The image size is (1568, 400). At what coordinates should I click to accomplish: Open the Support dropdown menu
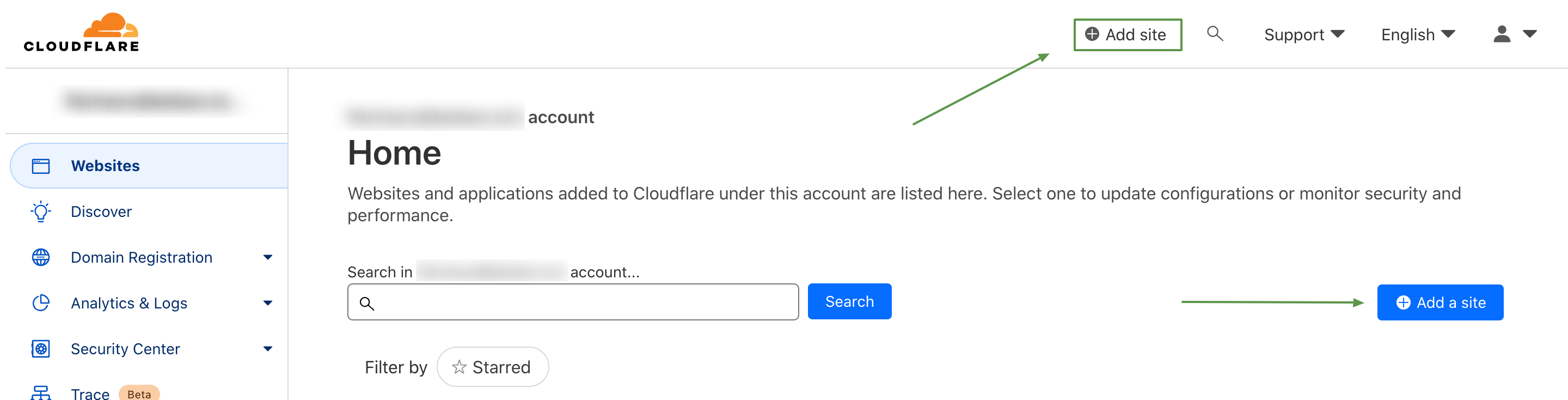tap(1304, 35)
